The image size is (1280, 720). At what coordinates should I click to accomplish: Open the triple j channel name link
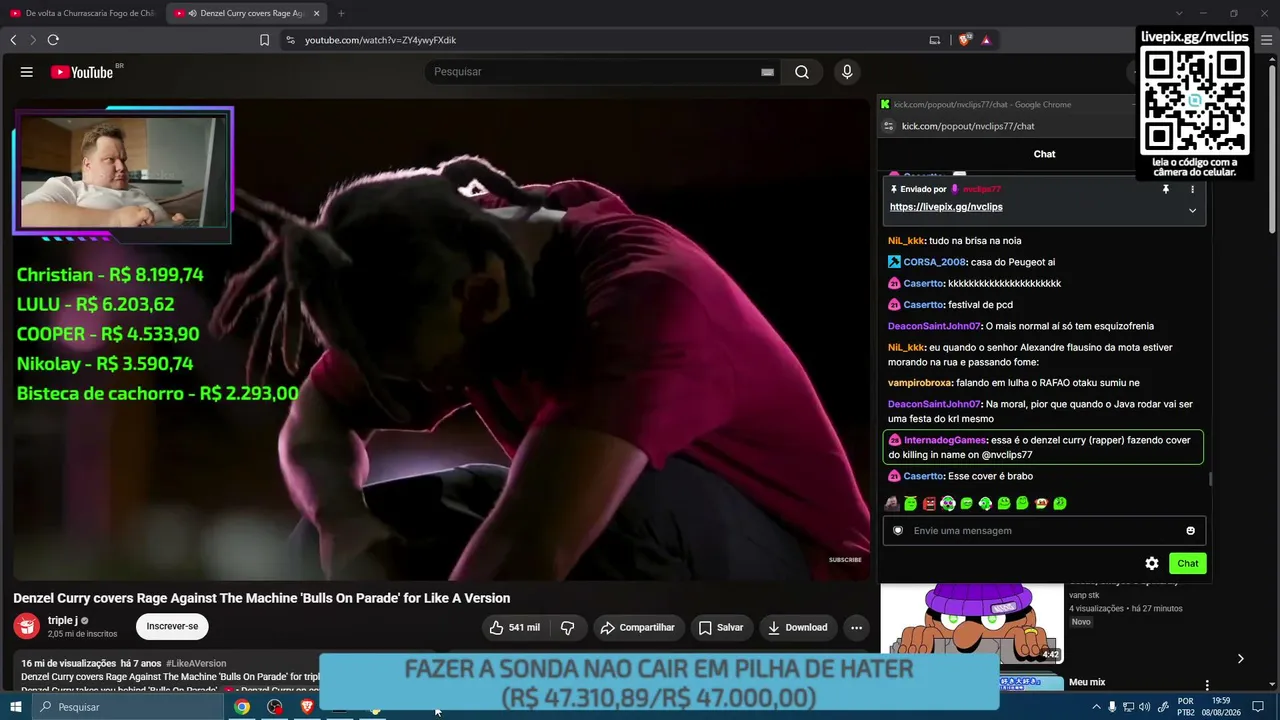pos(62,621)
